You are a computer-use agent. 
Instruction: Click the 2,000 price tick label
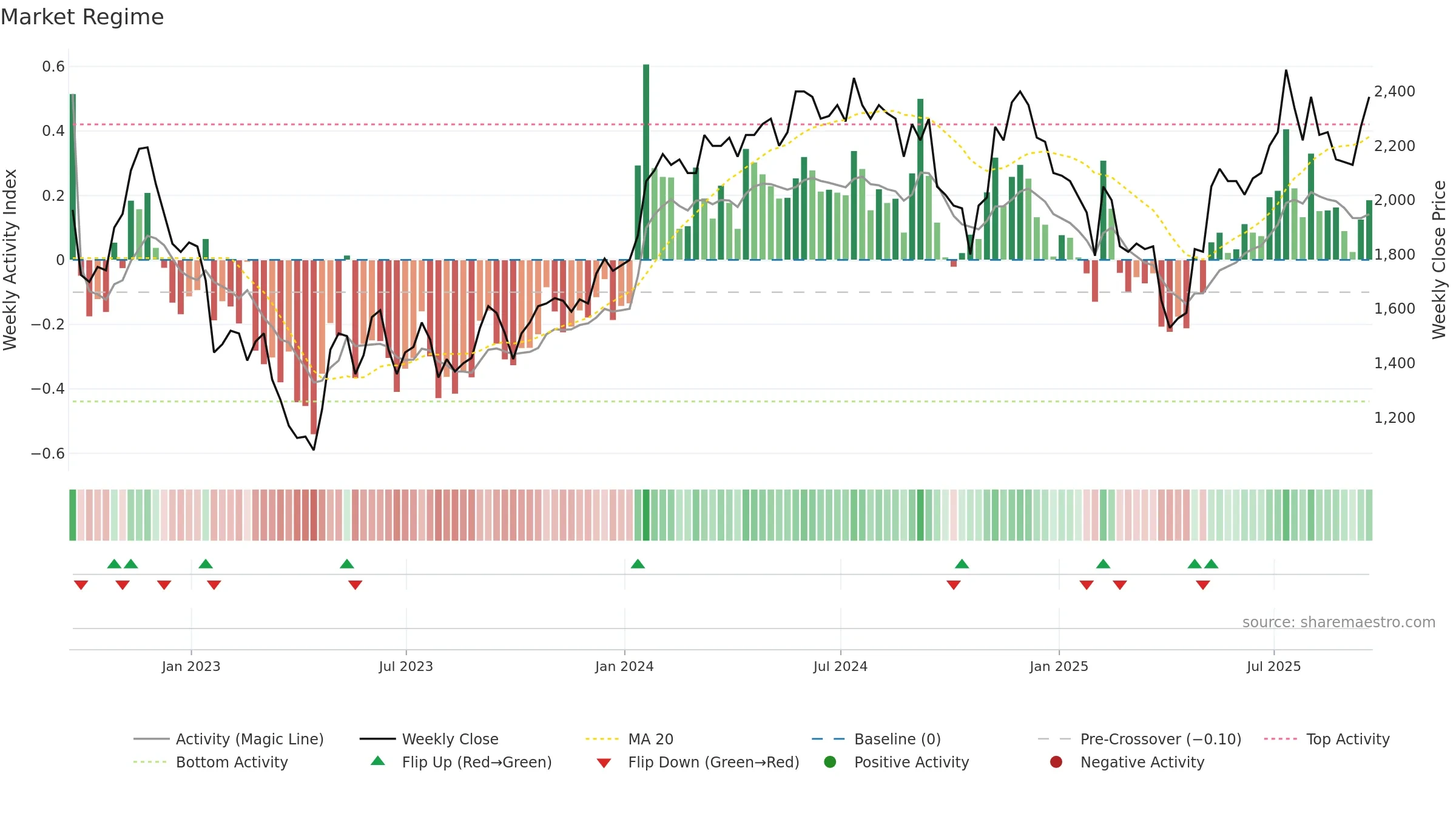[x=1395, y=200]
